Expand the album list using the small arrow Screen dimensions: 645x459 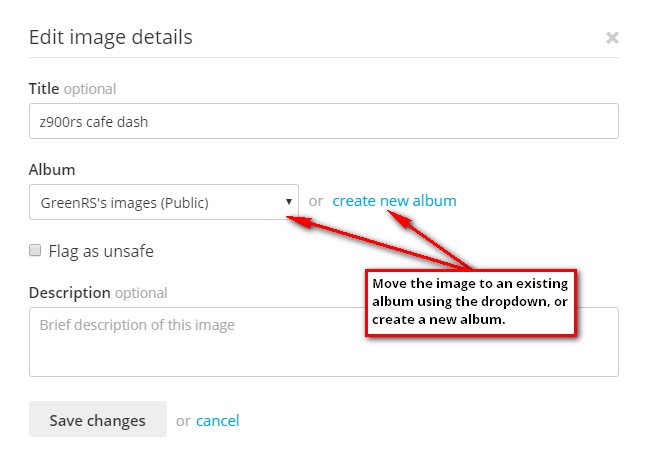tap(289, 202)
